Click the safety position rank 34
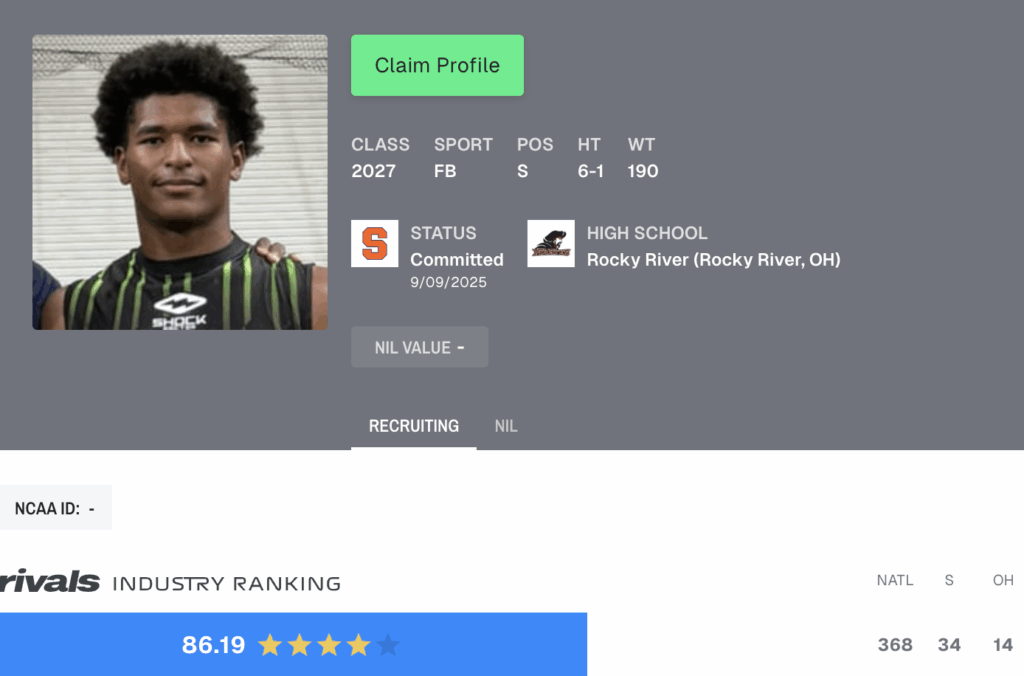Image resolution: width=1024 pixels, height=676 pixels. click(x=950, y=645)
